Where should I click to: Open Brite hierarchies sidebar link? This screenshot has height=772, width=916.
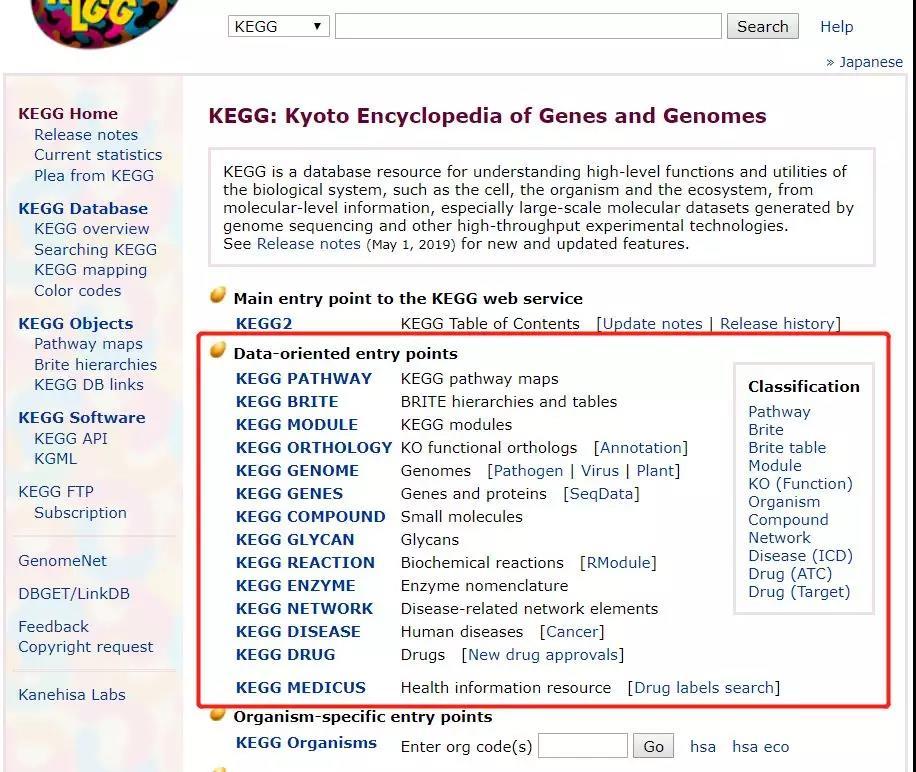[x=95, y=364]
